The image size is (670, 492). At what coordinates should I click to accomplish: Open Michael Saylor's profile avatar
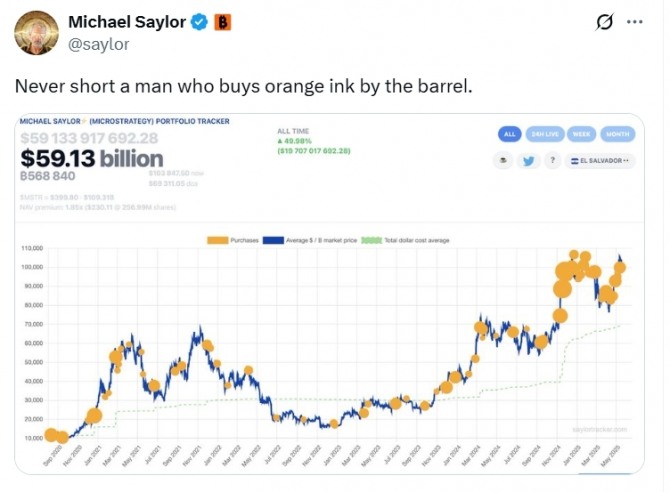pos(36,33)
